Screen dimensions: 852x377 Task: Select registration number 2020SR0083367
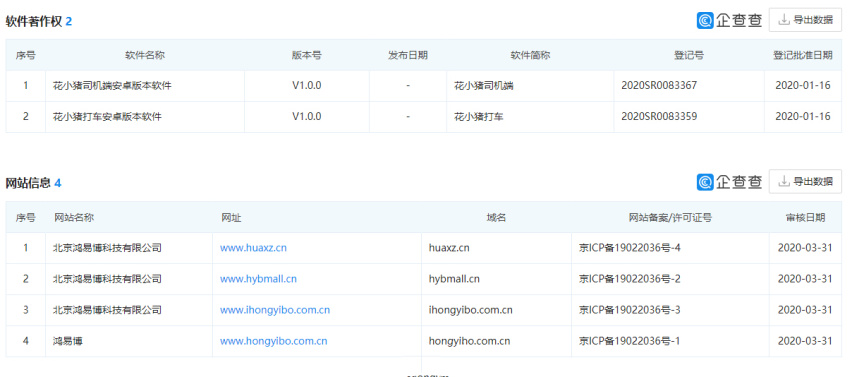659,85
